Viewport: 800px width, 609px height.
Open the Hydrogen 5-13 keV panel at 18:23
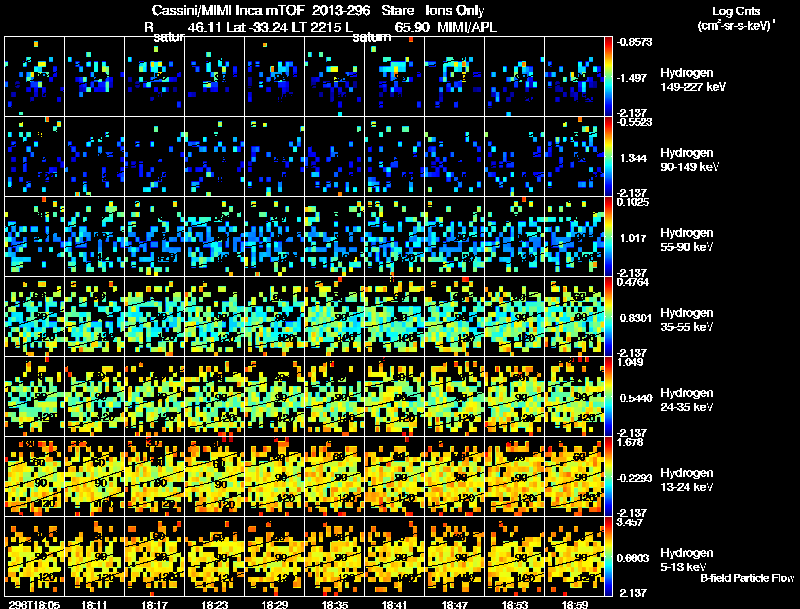(x=215, y=557)
